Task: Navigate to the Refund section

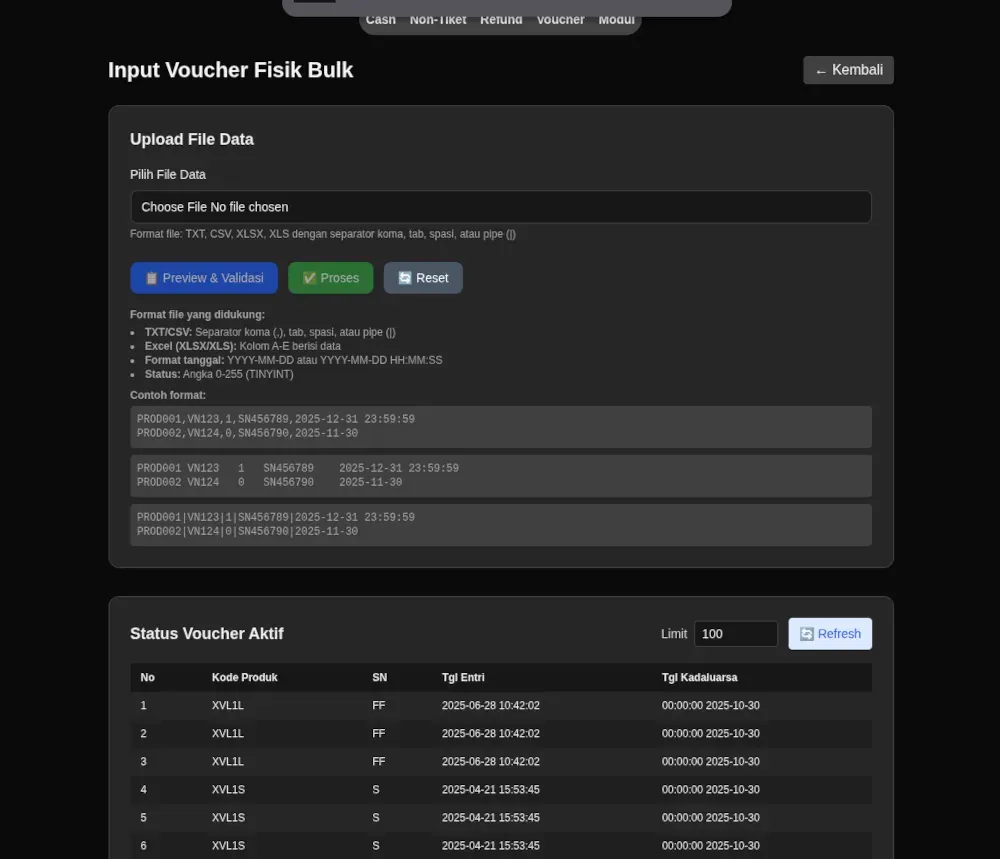Action: point(501,19)
